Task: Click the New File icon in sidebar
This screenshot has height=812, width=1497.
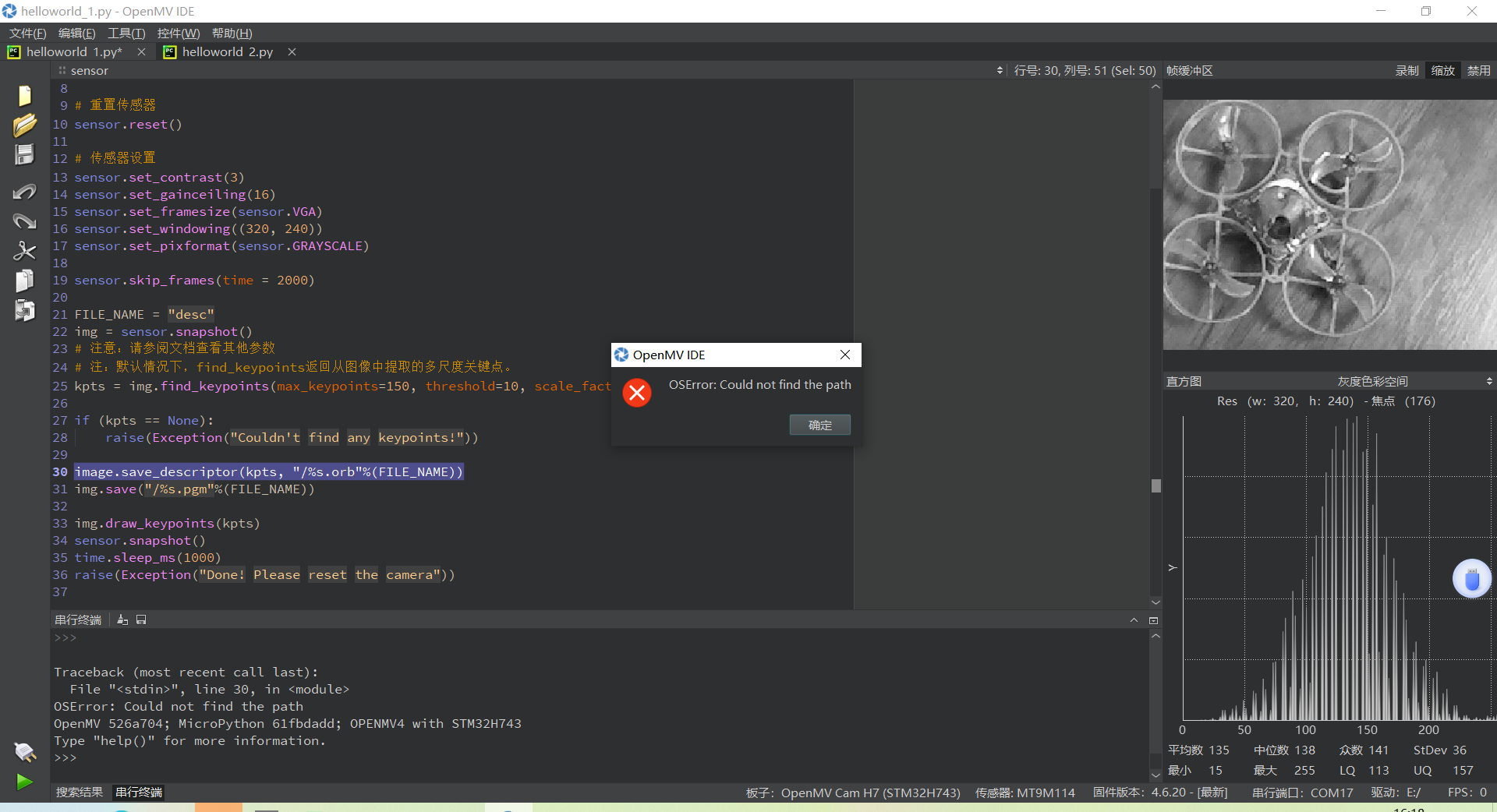Action: pyautogui.click(x=24, y=95)
